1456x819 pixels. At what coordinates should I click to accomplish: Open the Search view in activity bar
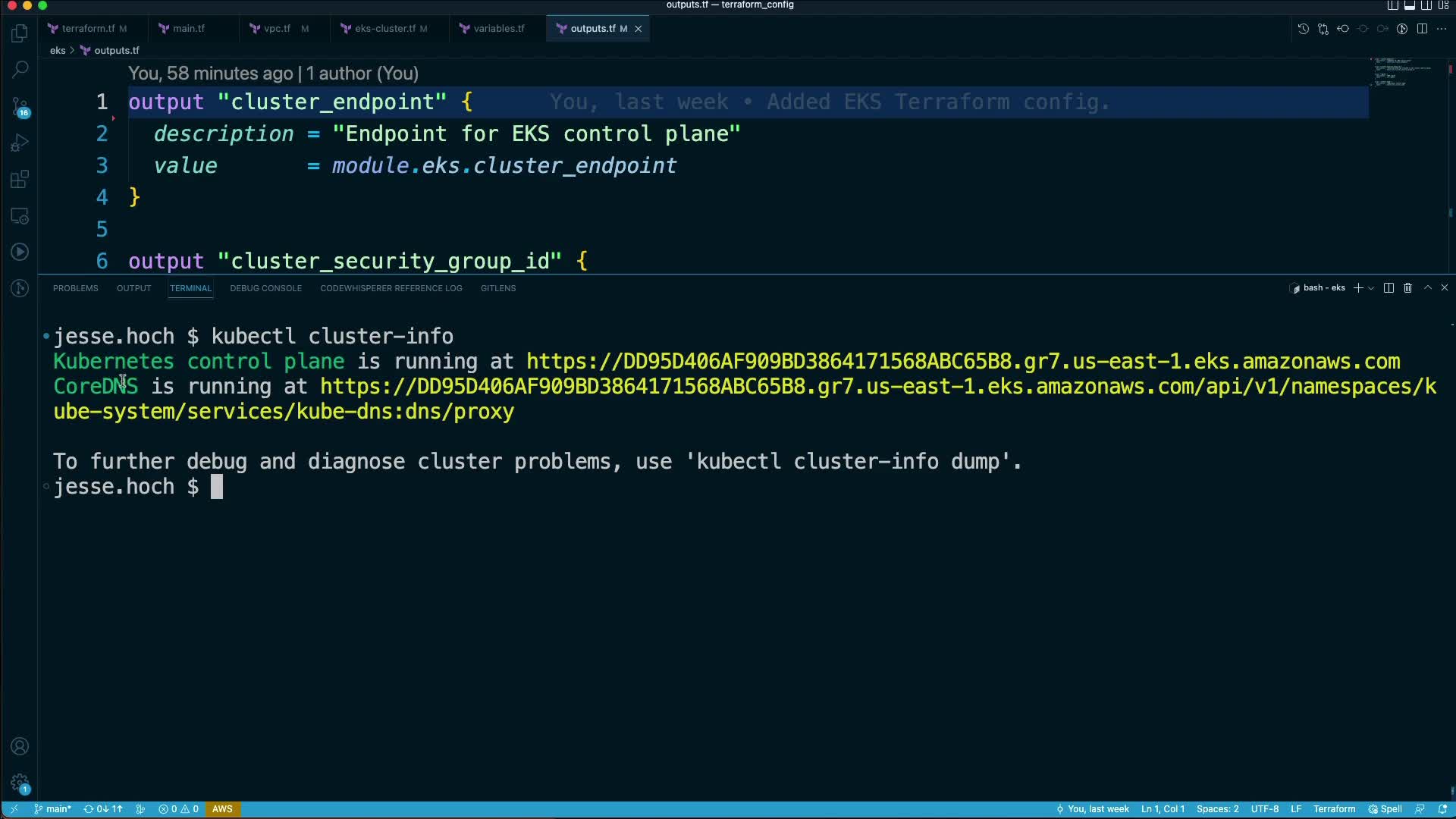click(20, 69)
